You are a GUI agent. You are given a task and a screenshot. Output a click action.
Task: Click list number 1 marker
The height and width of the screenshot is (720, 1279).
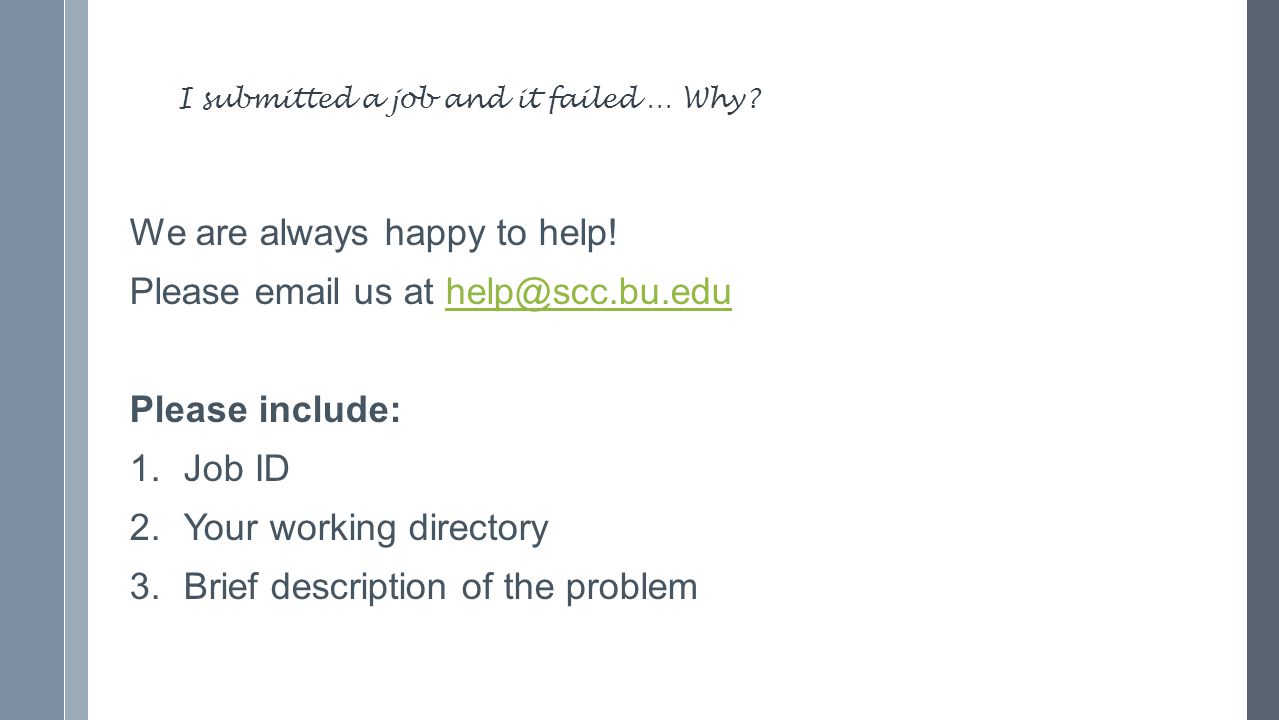click(x=143, y=468)
